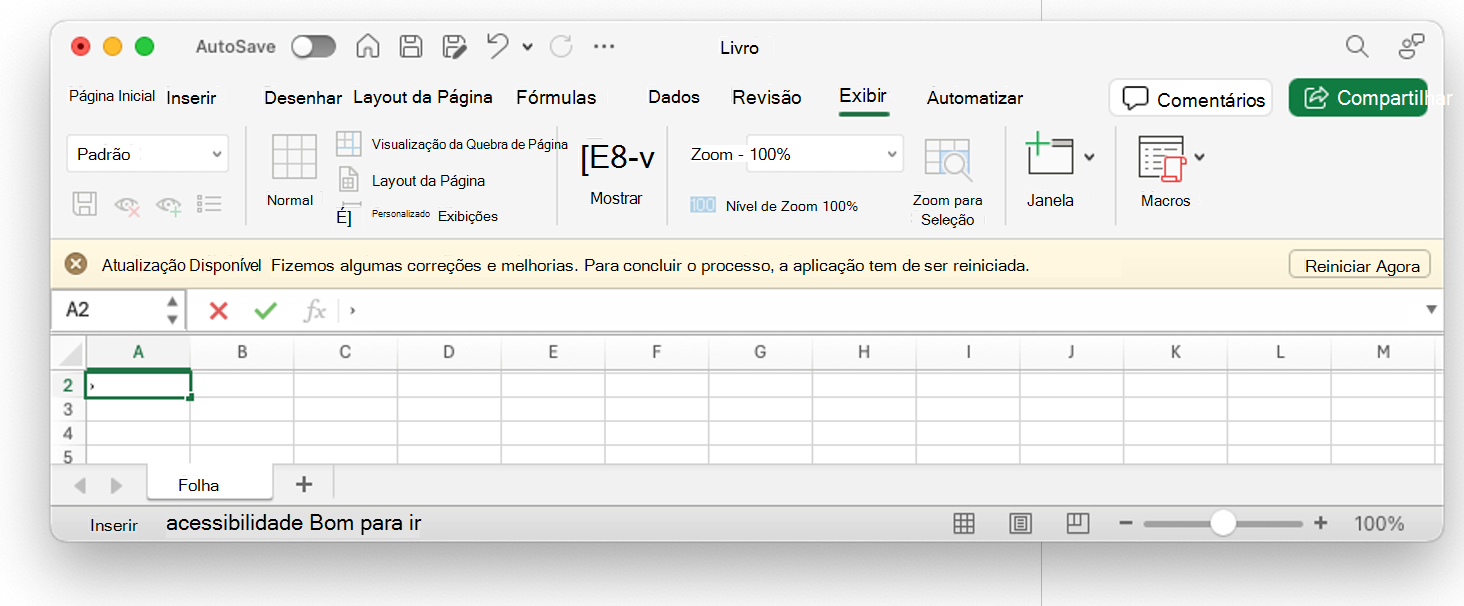Image resolution: width=1464 pixels, height=606 pixels.
Task: Switch to Page Break Preview in status bar
Action: pos(1077,523)
